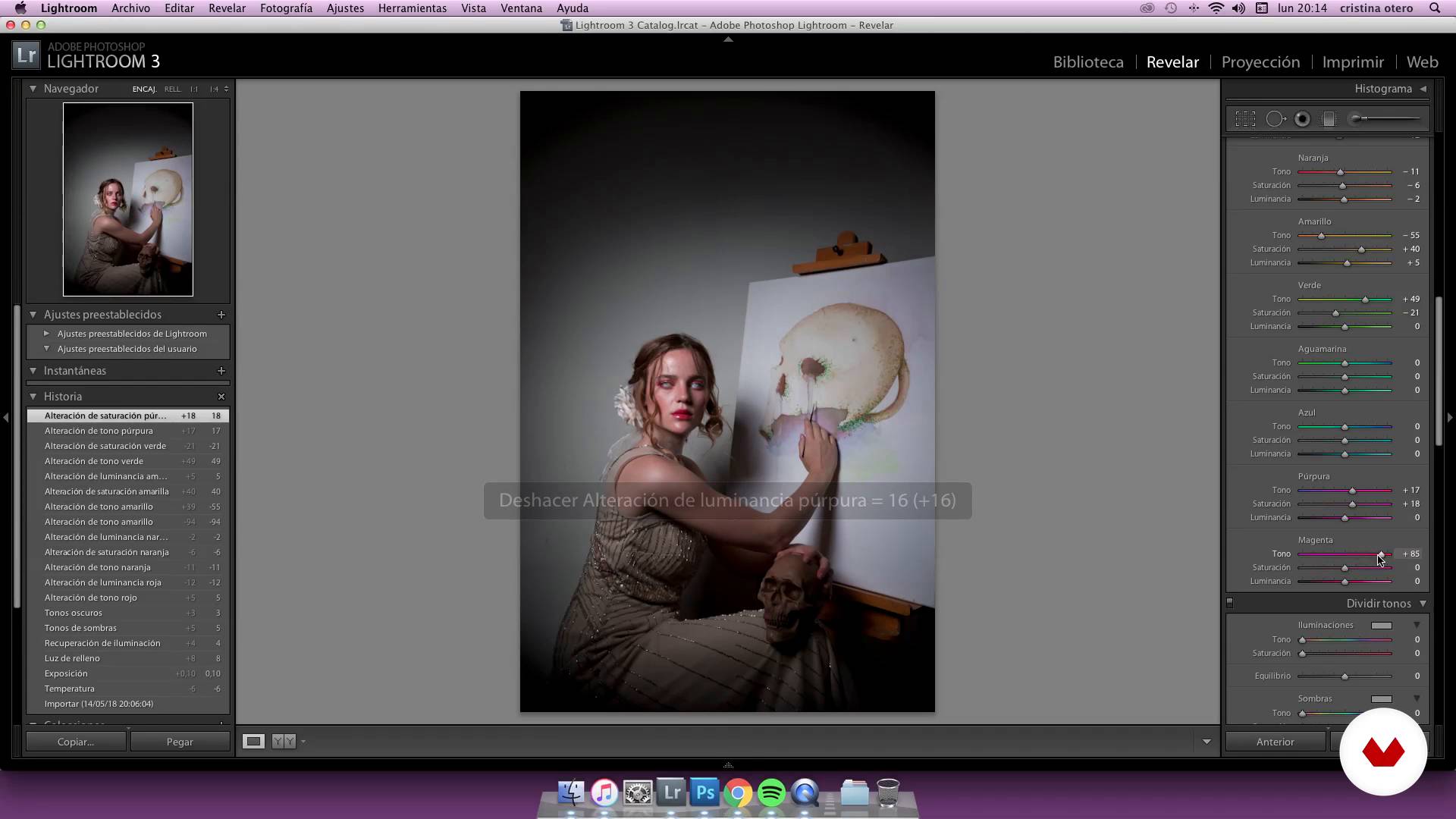Click the Anterior button
This screenshot has height=819, width=1456.
[1275, 742]
